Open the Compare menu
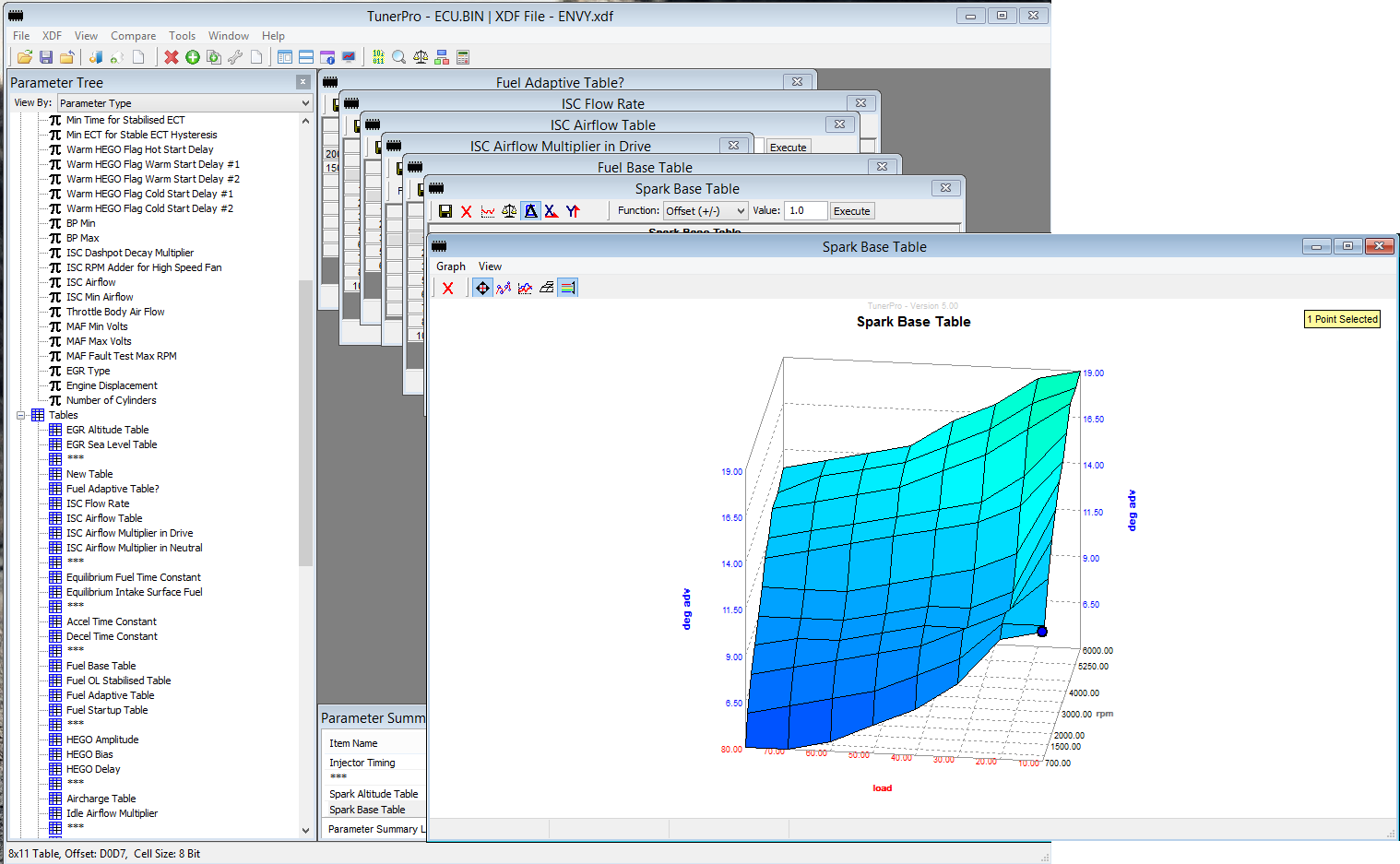 (133, 36)
